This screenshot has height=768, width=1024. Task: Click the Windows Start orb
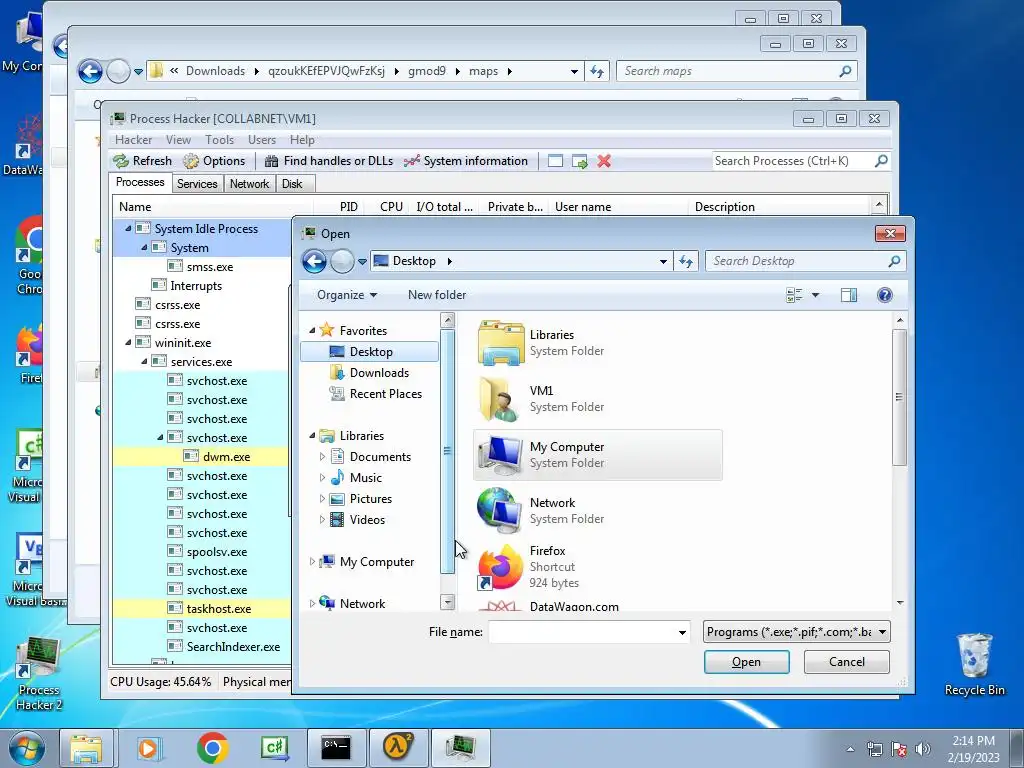[x=26, y=748]
